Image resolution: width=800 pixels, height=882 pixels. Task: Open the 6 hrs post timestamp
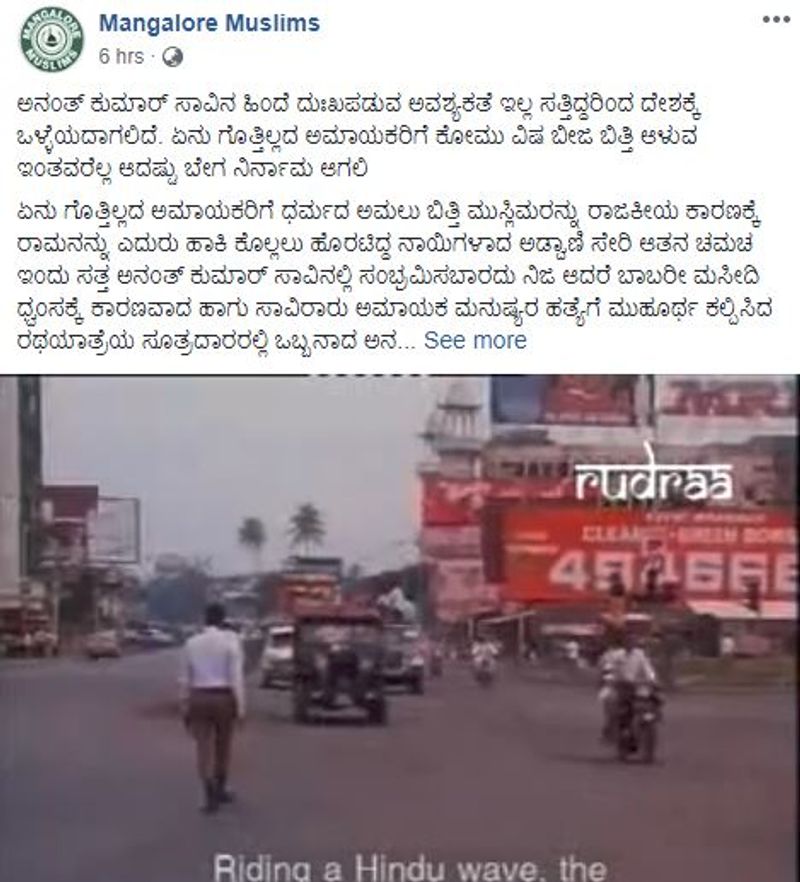pyautogui.click(x=122, y=57)
